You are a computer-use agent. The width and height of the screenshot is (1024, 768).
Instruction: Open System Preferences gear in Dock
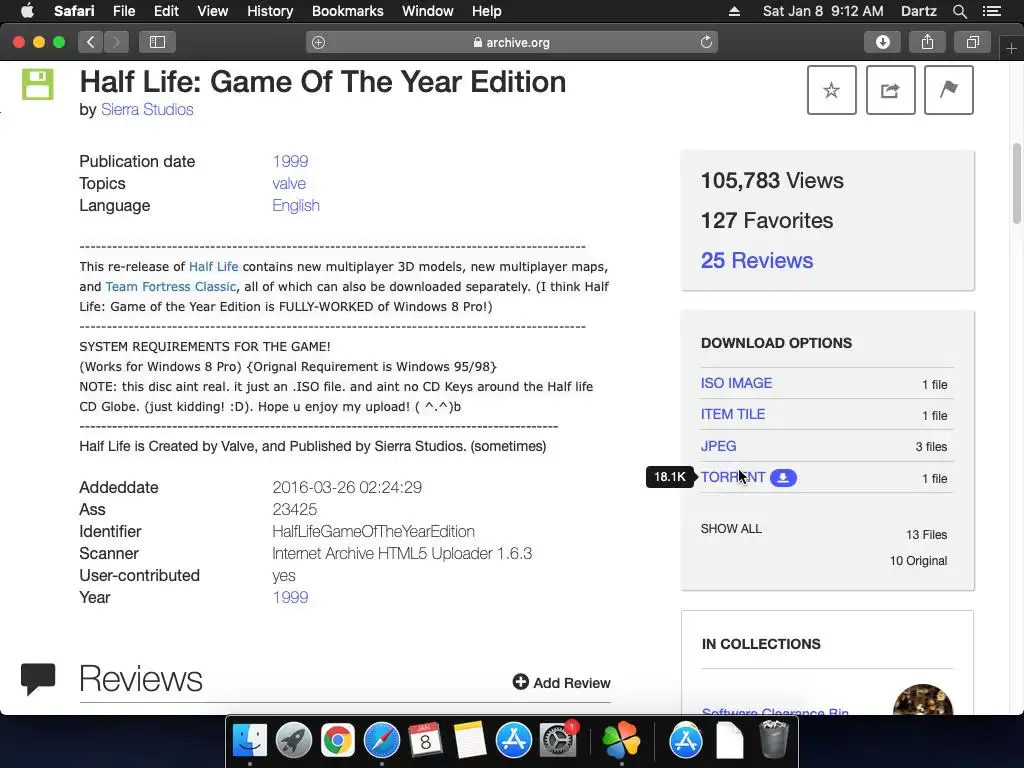[x=558, y=741]
